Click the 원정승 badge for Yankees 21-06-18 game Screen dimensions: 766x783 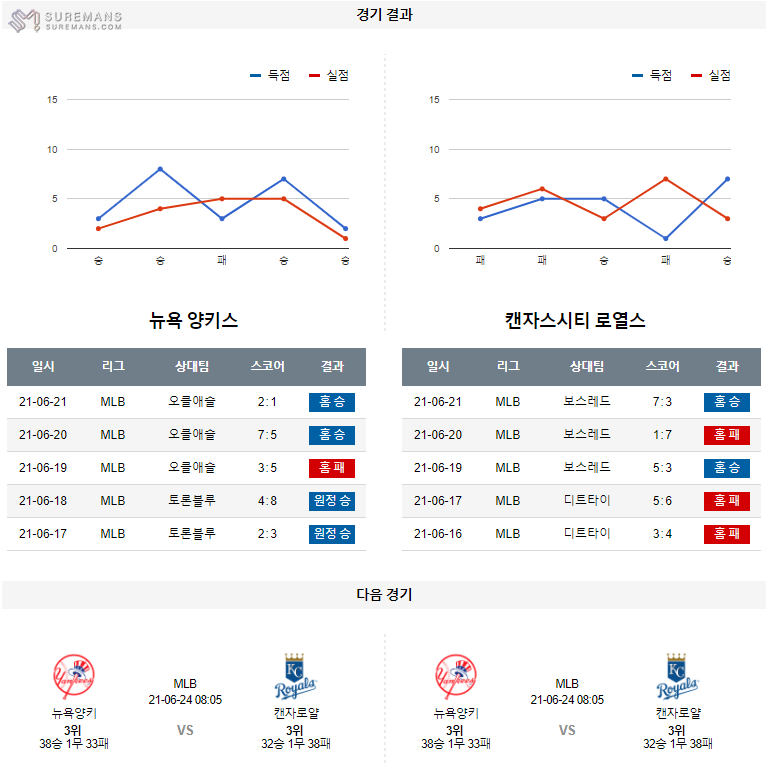[332, 501]
